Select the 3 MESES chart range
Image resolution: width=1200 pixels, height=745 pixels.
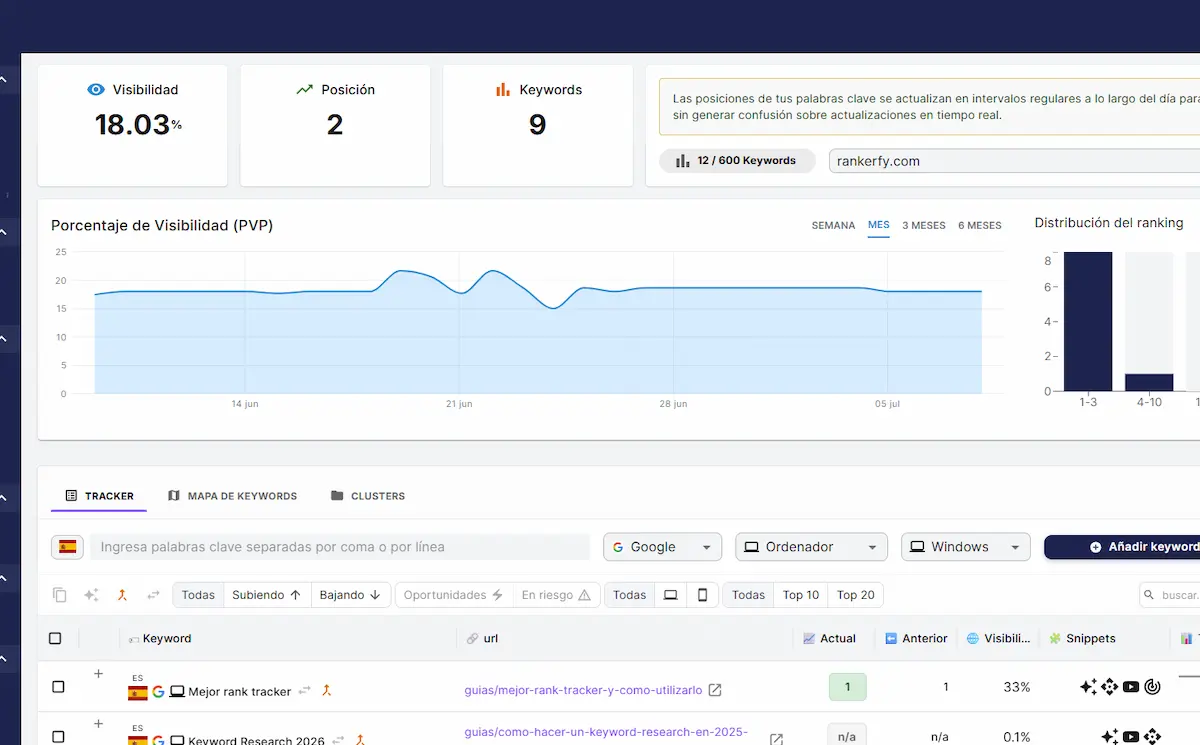[924, 226]
